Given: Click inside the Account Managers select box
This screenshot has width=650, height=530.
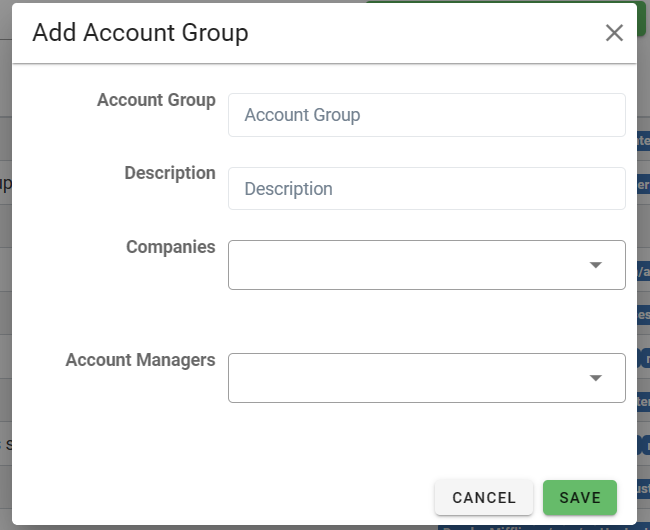Looking at the screenshot, I should tap(400, 378).
